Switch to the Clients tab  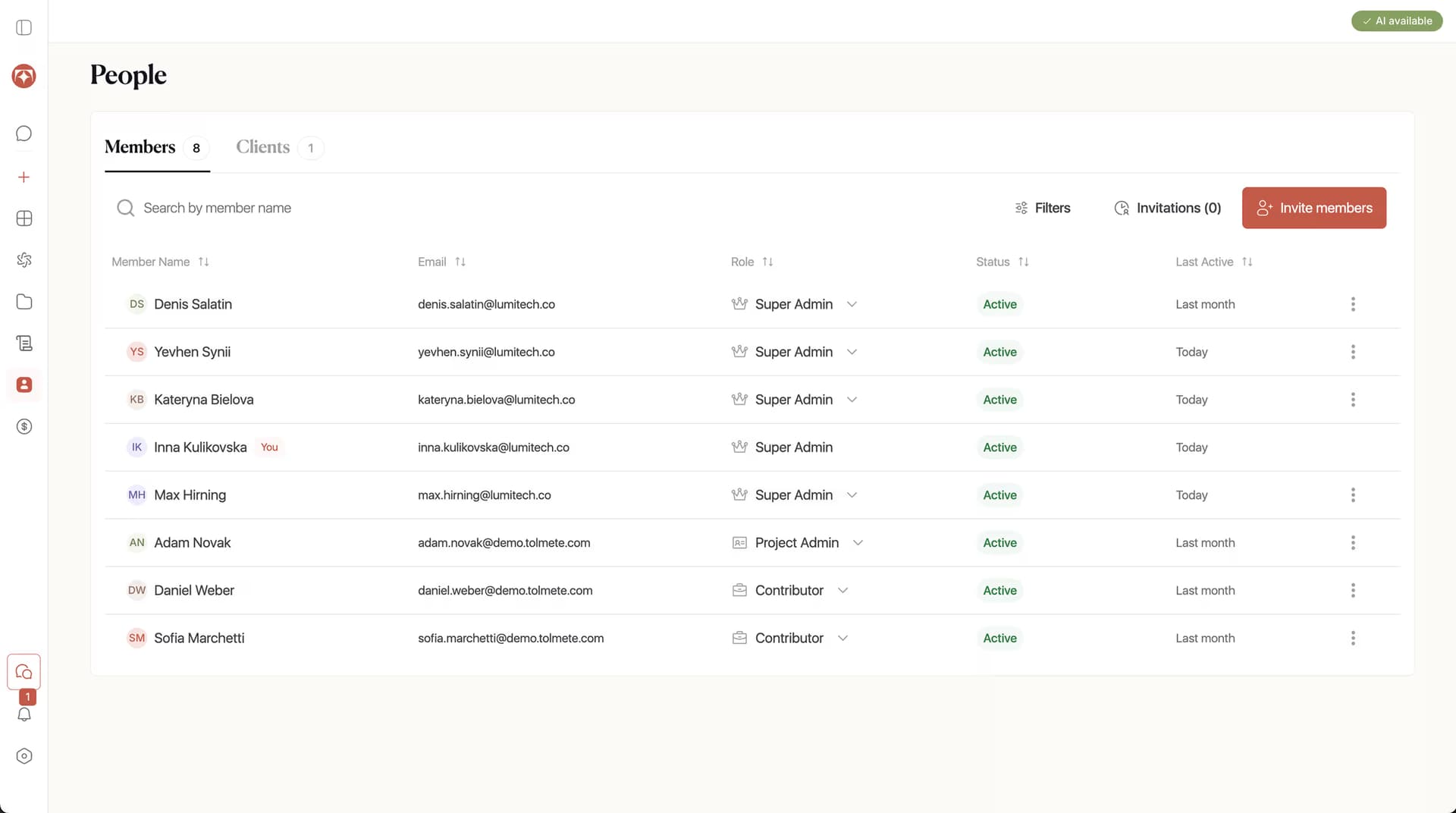pyautogui.click(x=279, y=147)
